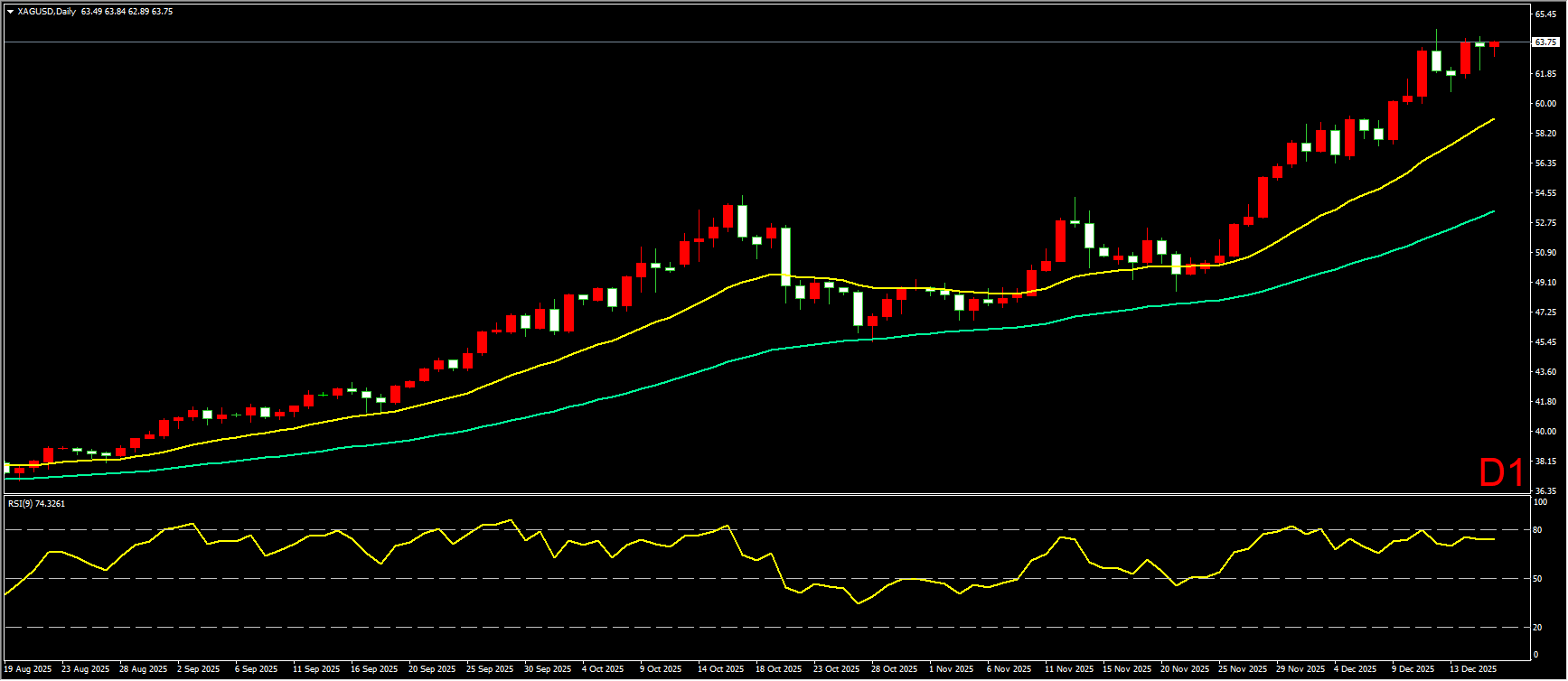Click the 13 Dec 2025 date label
1568x681 pixels.
(1473, 669)
